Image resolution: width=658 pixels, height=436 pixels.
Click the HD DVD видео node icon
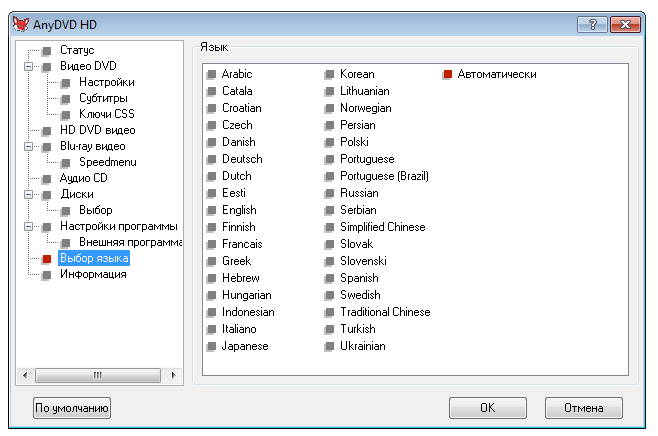click(47, 131)
